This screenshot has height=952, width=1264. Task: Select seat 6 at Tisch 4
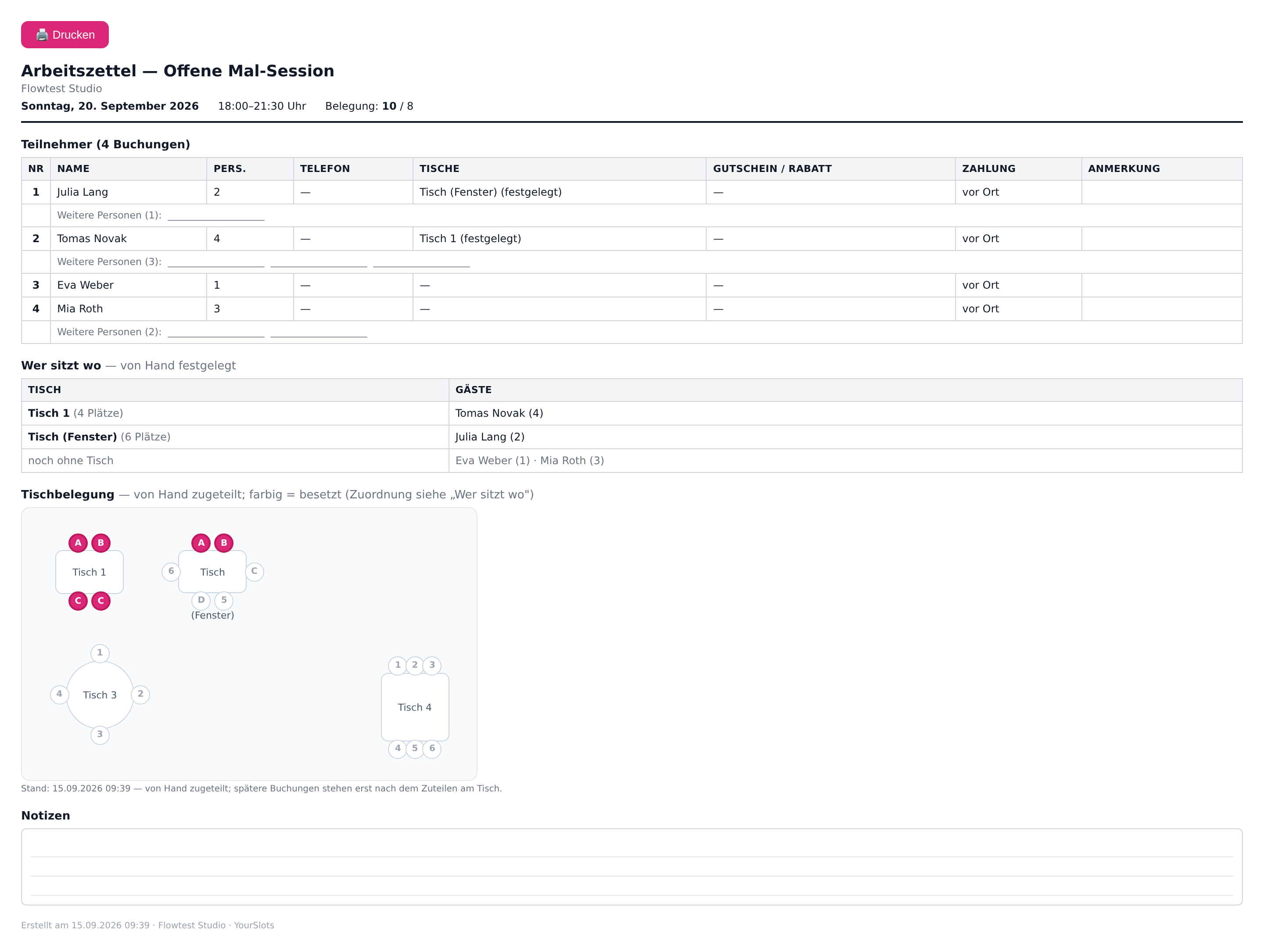tap(432, 749)
